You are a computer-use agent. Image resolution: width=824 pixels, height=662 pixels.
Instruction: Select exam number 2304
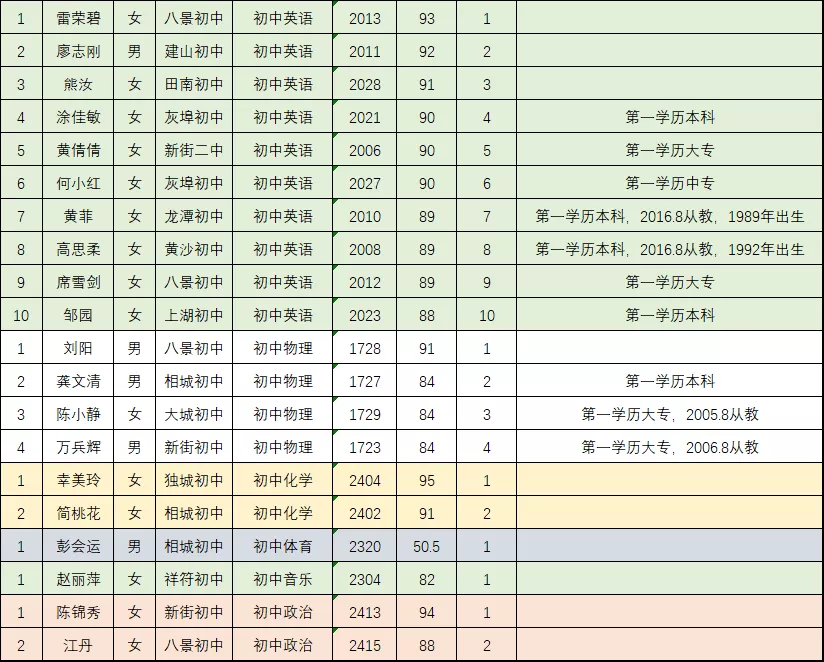point(365,580)
